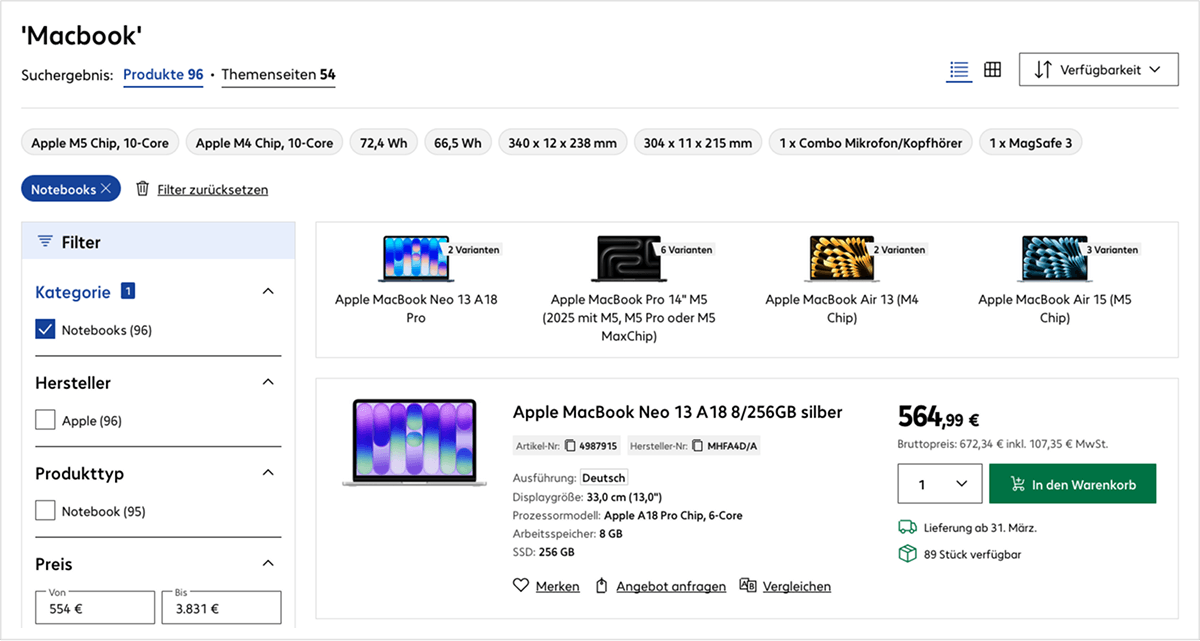Click the Angebot anfragen clipboard icon
The width and height of the screenshot is (1200, 641).
tap(602, 586)
